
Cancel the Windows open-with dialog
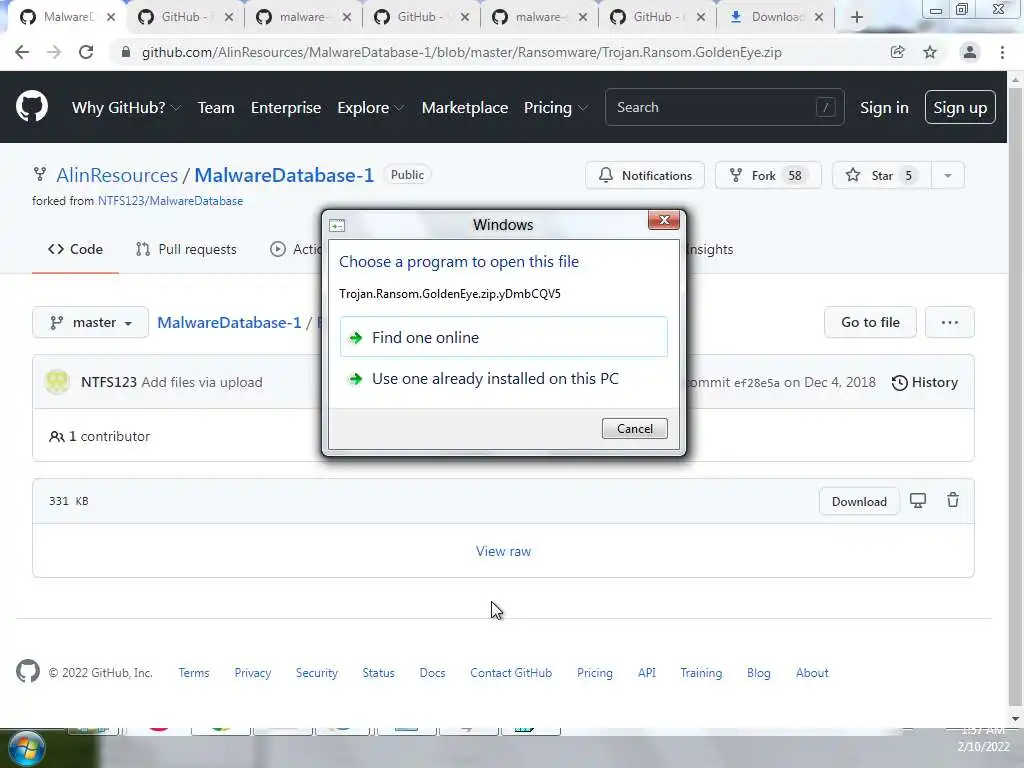click(x=634, y=428)
